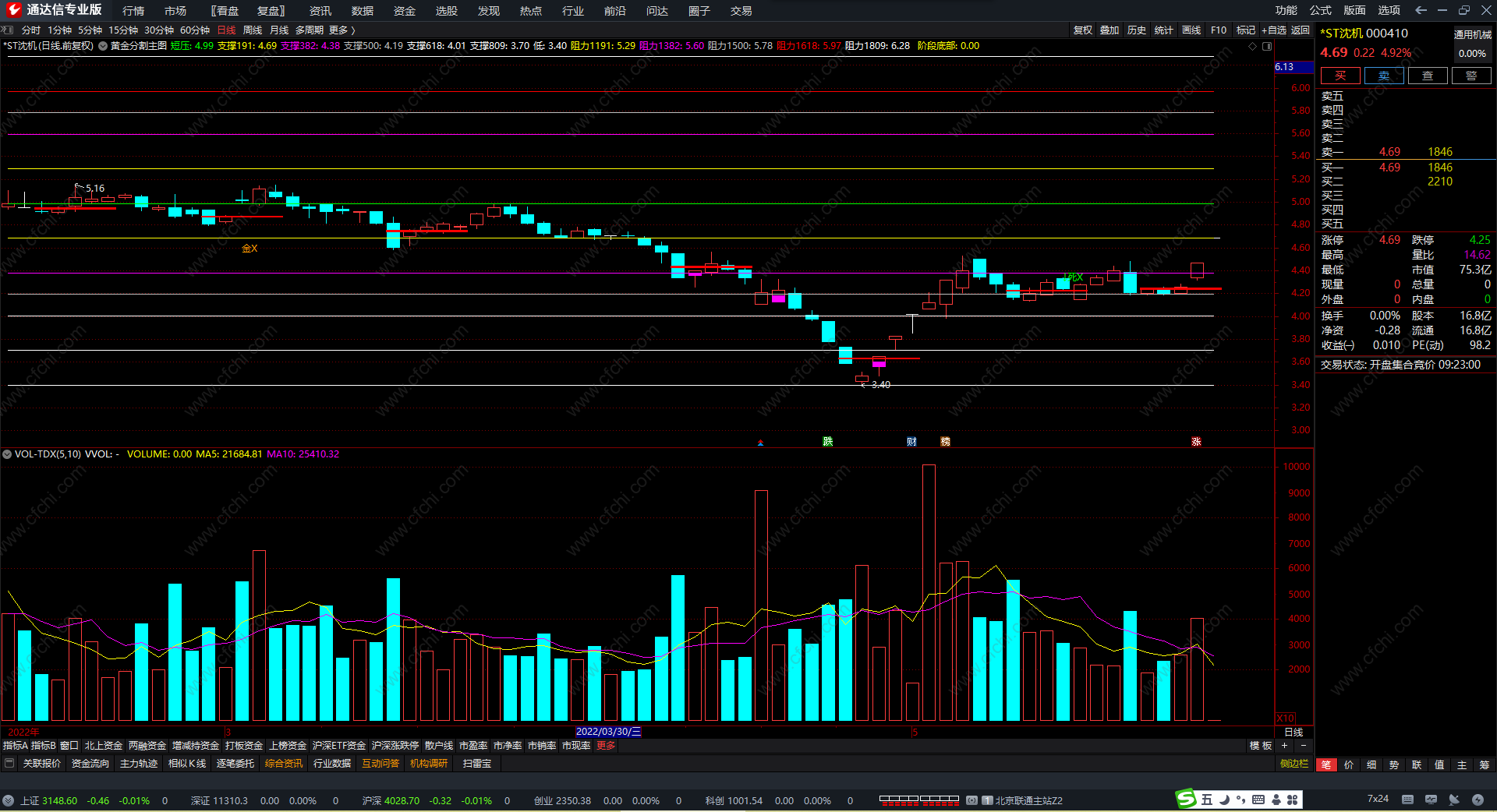This screenshot has height=812, width=1497.
Task: Expand the index ticker bar chevron
Action: [8, 800]
